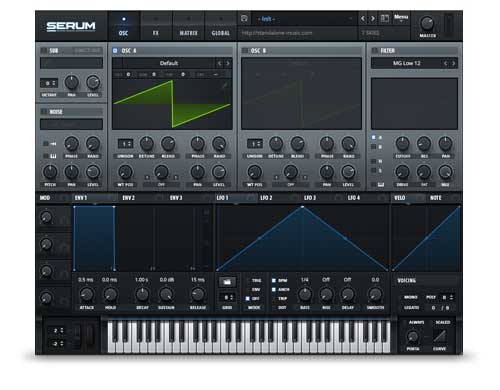Click the save preset disk icon
The width and height of the screenshot is (500, 390).
point(244,19)
